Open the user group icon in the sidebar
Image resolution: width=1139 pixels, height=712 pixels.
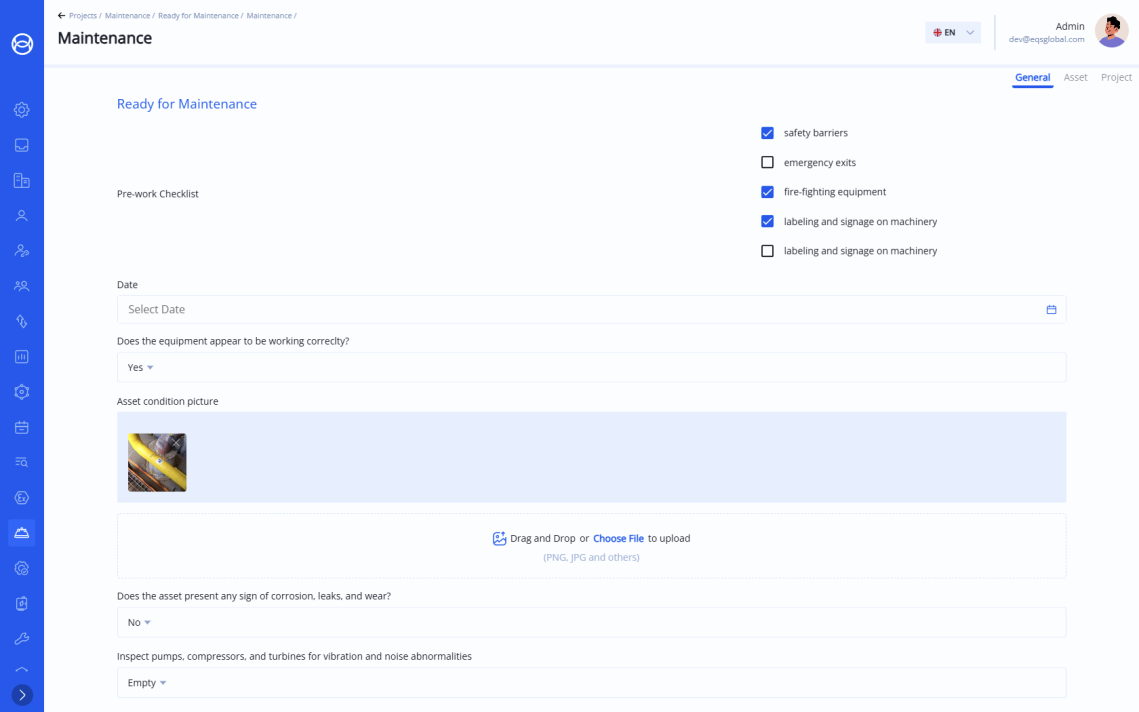22,286
